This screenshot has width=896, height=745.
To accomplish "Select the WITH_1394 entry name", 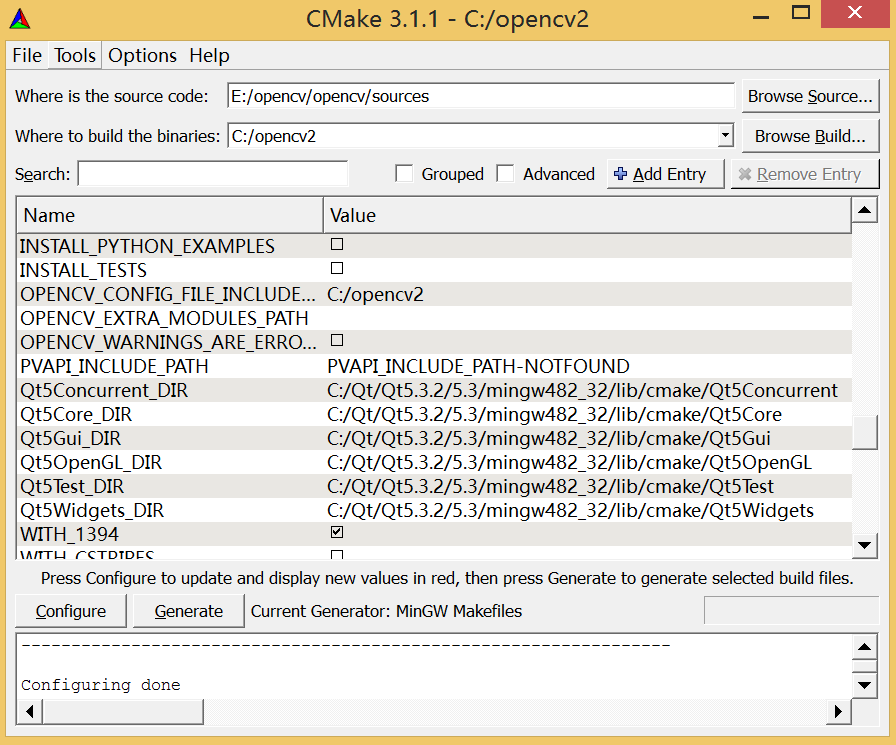I will tap(70, 534).
